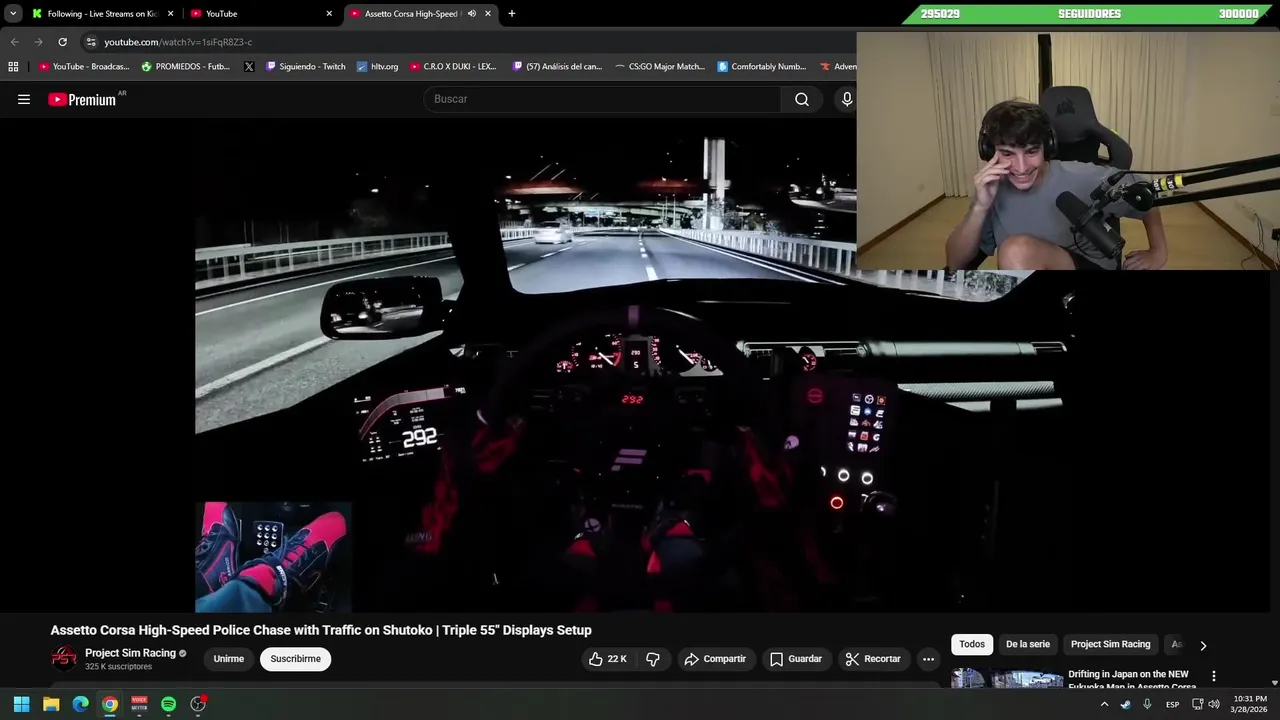Click the search magnifier button

click(x=802, y=99)
